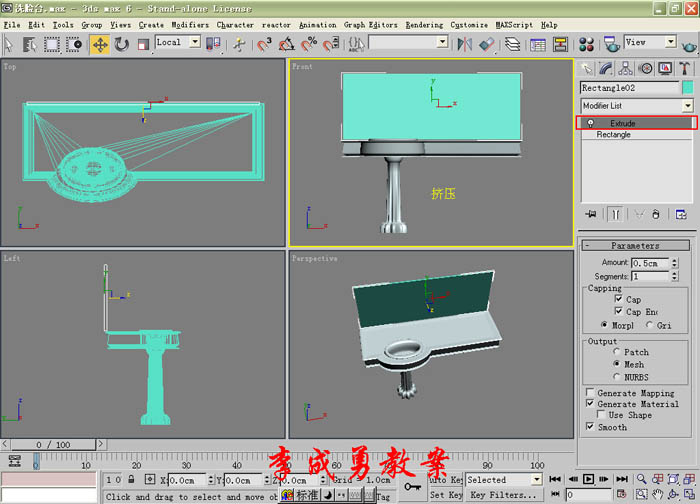
Task: Select NURBS output radio button
Action: tap(617, 377)
